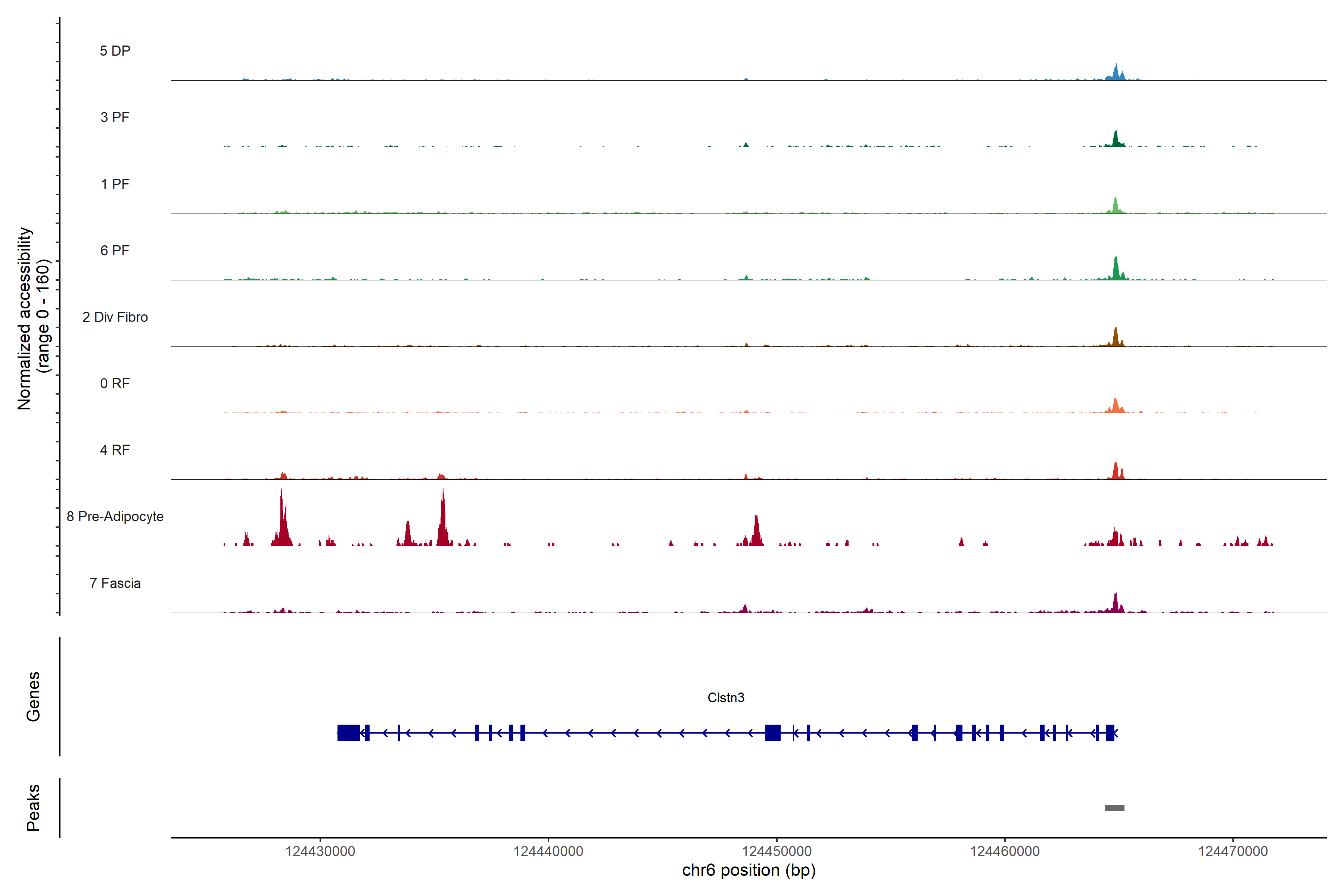Viewport: 1344px width, 896px height.
Task: Click the chr6 position (bp) axis title
Action: tap(749, 870)
